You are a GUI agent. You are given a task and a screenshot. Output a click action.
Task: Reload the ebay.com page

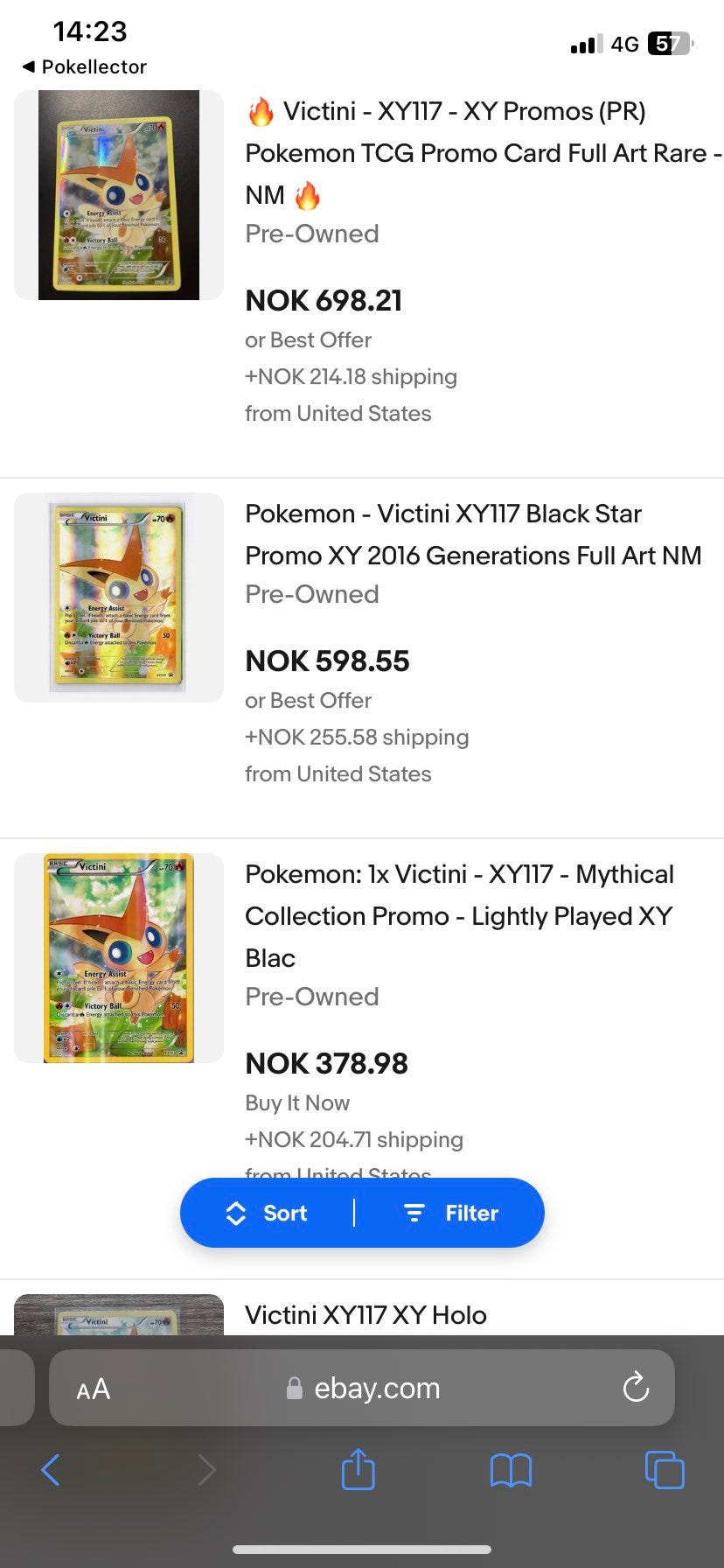point(636,1387)
